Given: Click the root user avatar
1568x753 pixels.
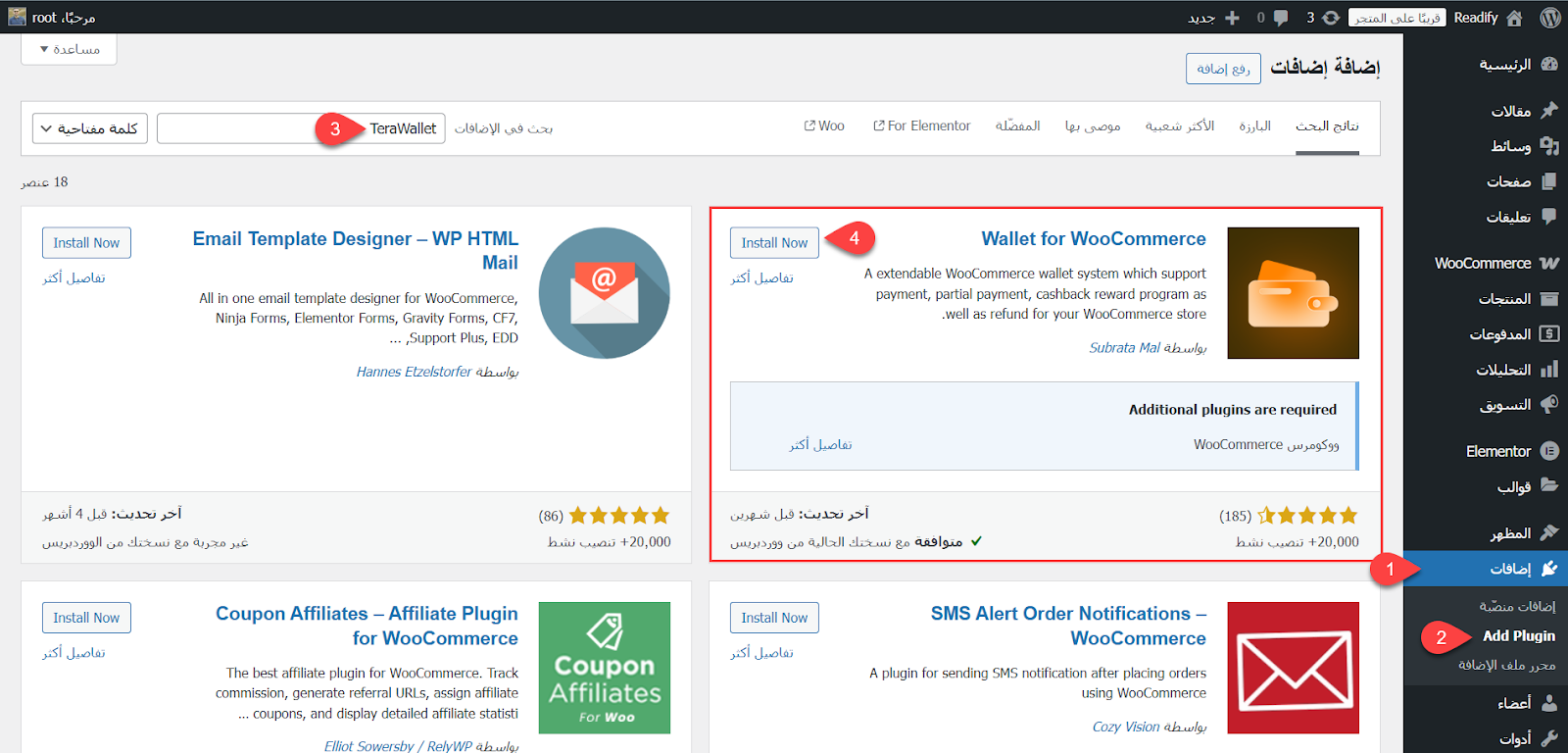Looking at the screenshot, I should pos(17,17).
